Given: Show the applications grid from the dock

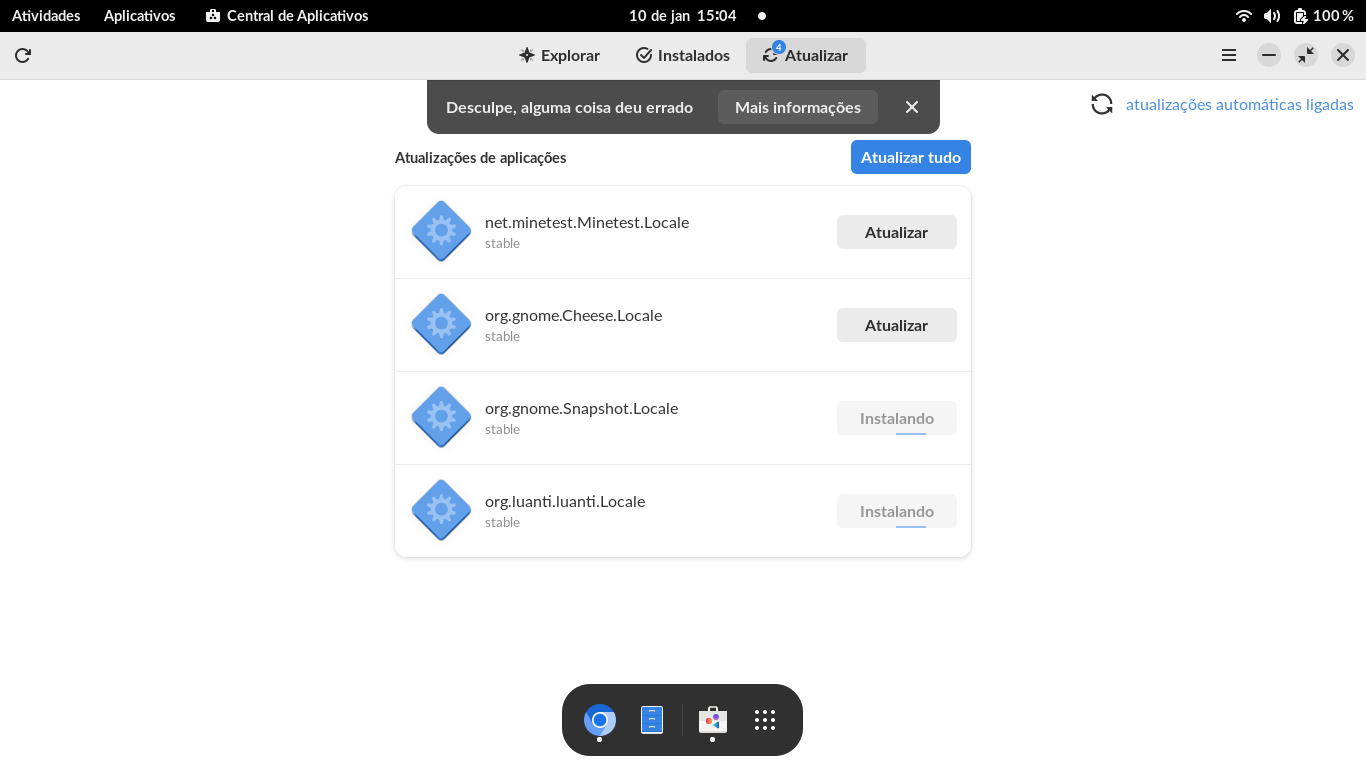Looking at the screenshot, I should click(x=765, y=720).
